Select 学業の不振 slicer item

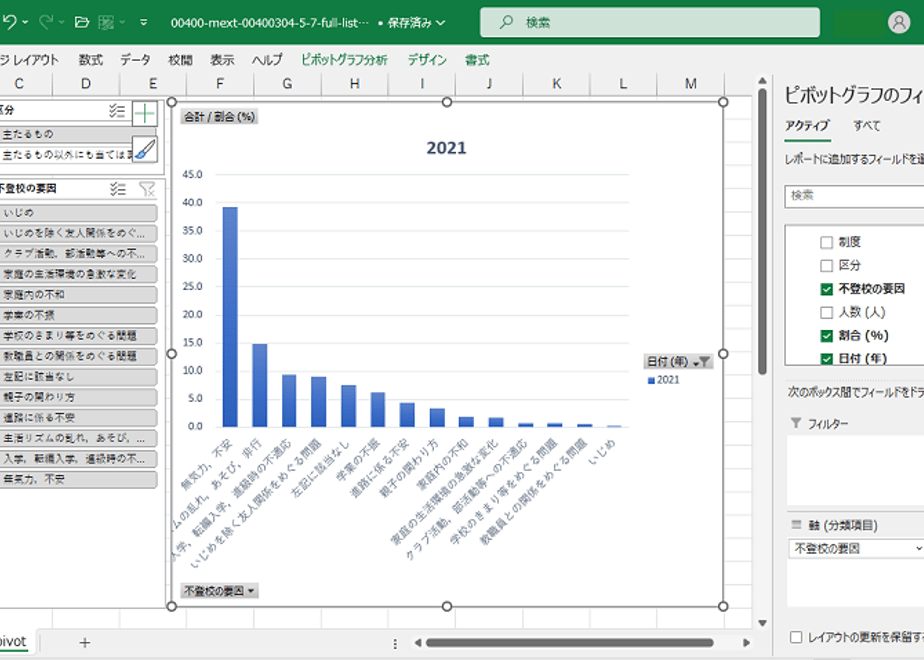pyautogui.click(x=78, y=315)
